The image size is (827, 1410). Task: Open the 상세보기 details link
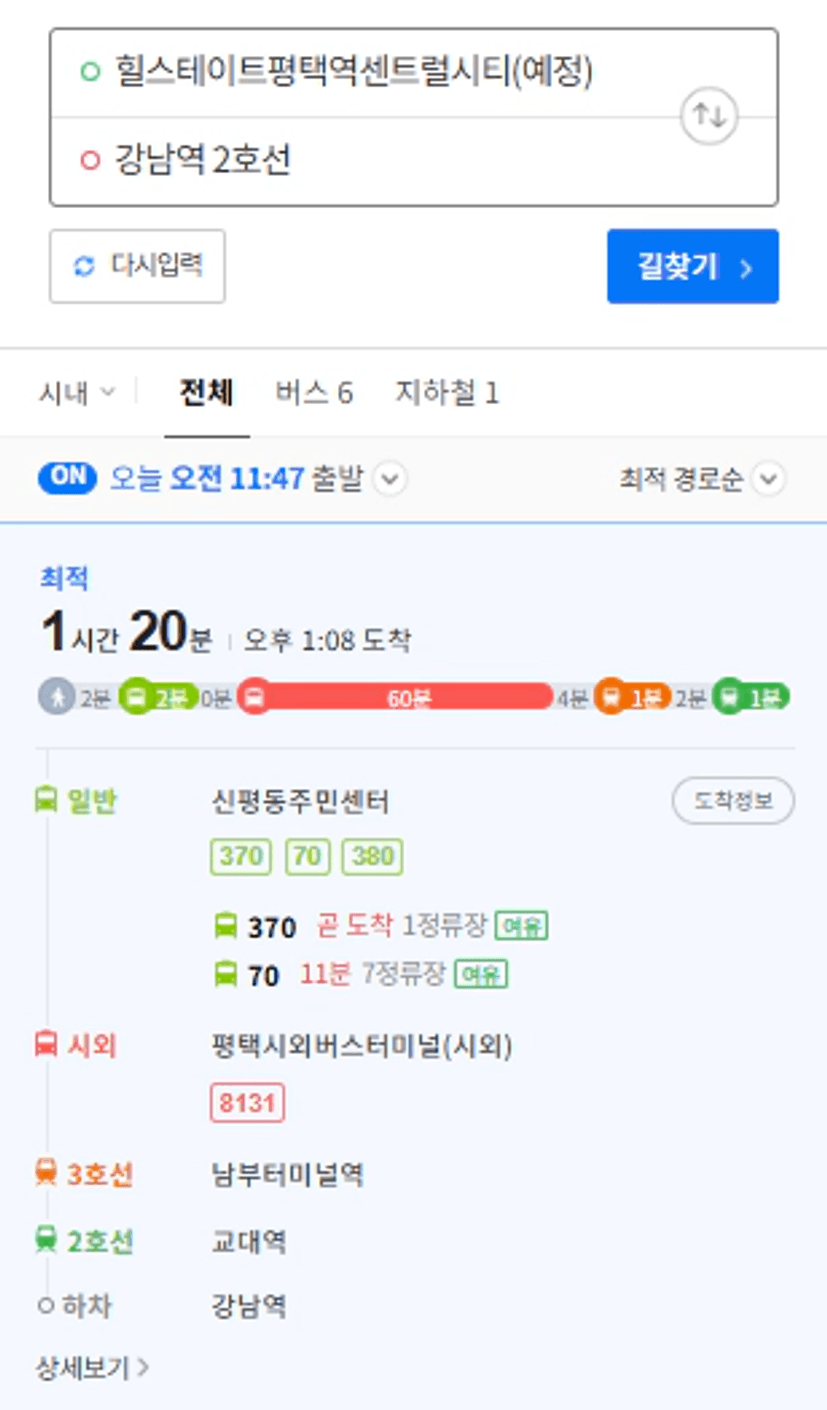pyautogui.click(x=92, y=1366)
